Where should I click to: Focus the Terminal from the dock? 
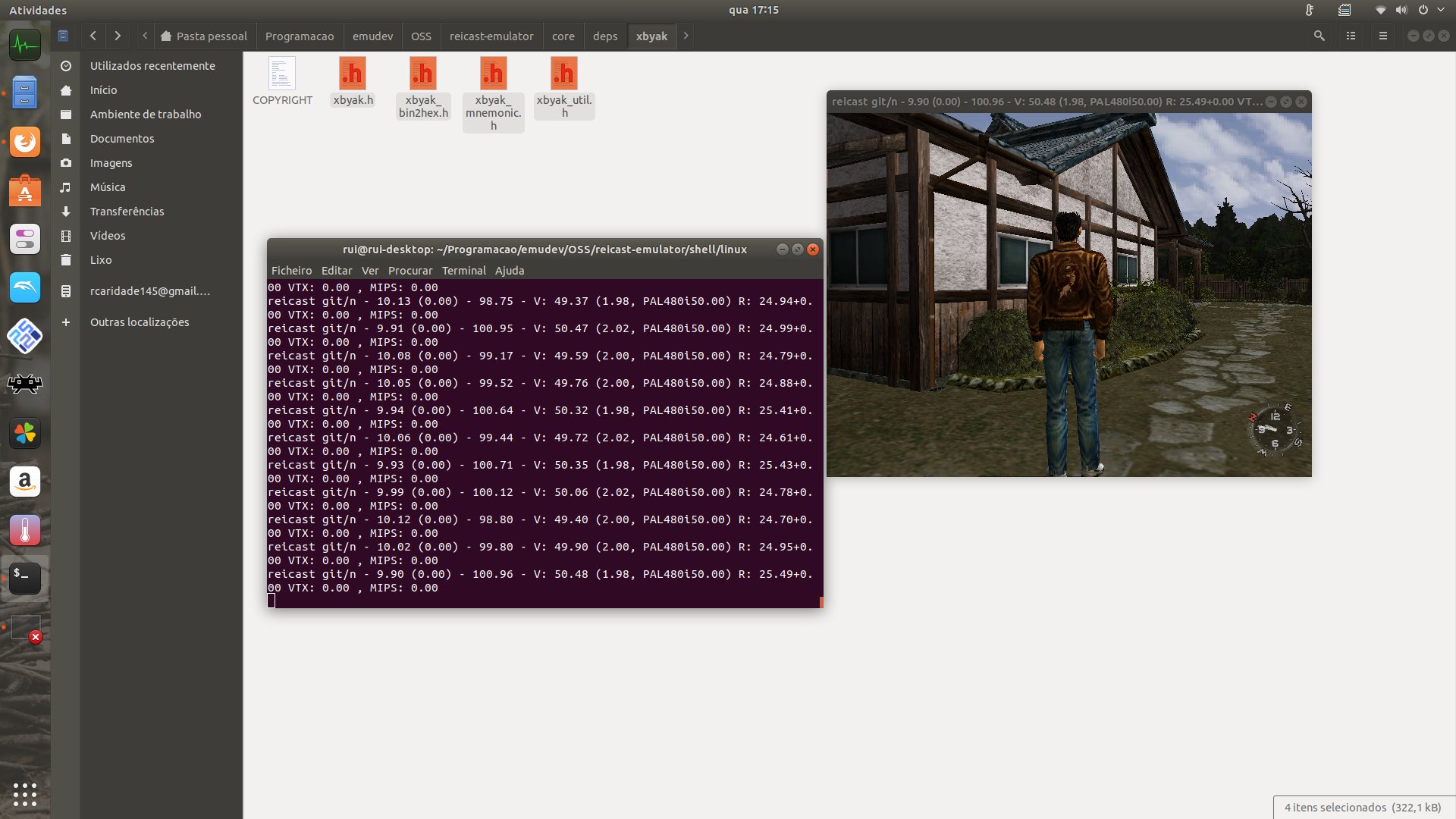[25, 579]
